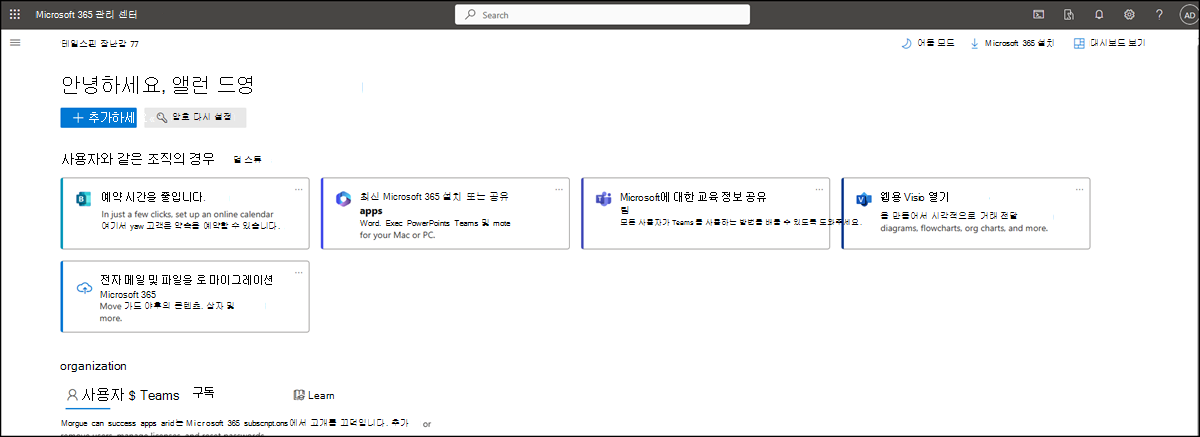
Task: Open the document icon in the header
Action: coord(1069,15)
